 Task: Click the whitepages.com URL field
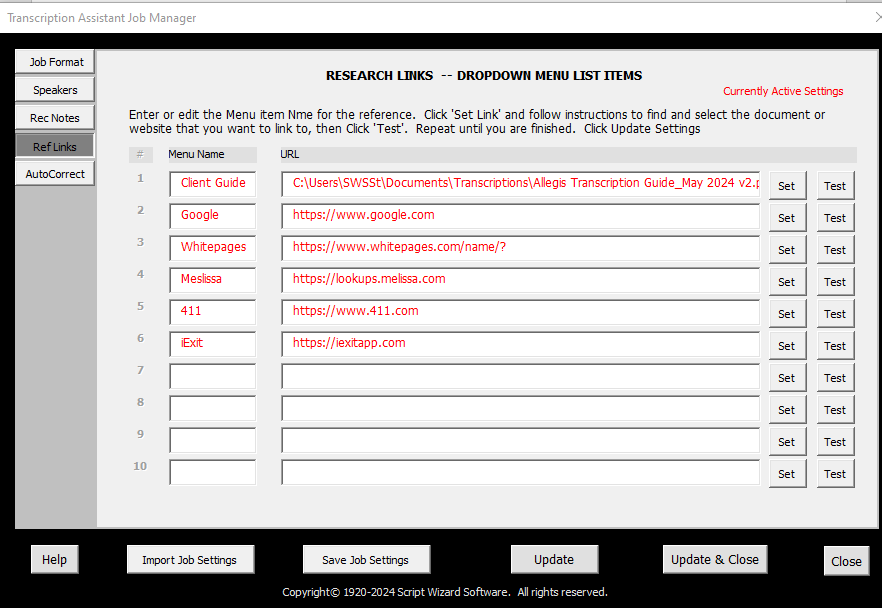coord(520,248)
